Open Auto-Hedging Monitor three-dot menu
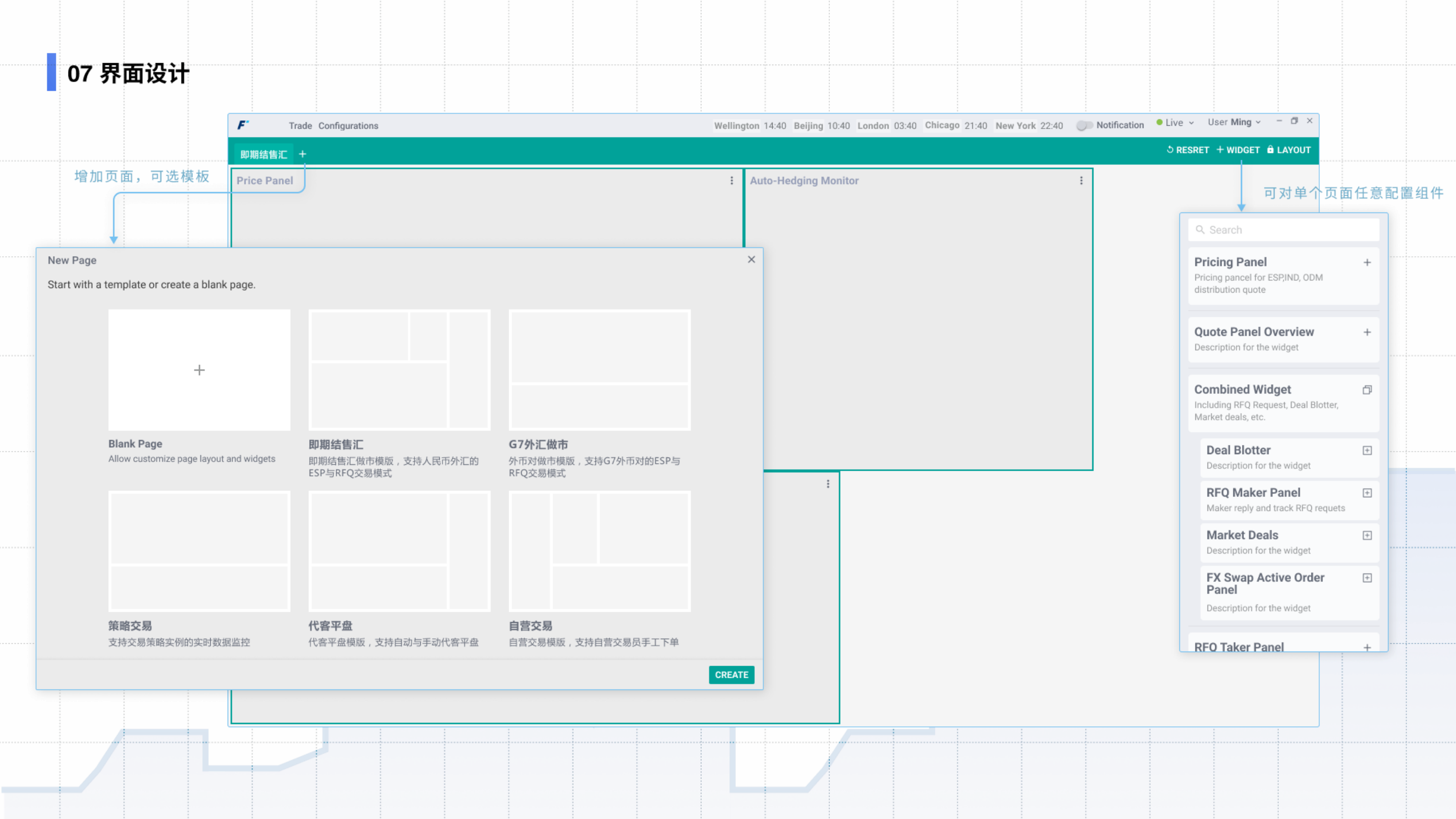Image resolution: width=1456 pixels, height=819 pixels. coord(1081,180)
